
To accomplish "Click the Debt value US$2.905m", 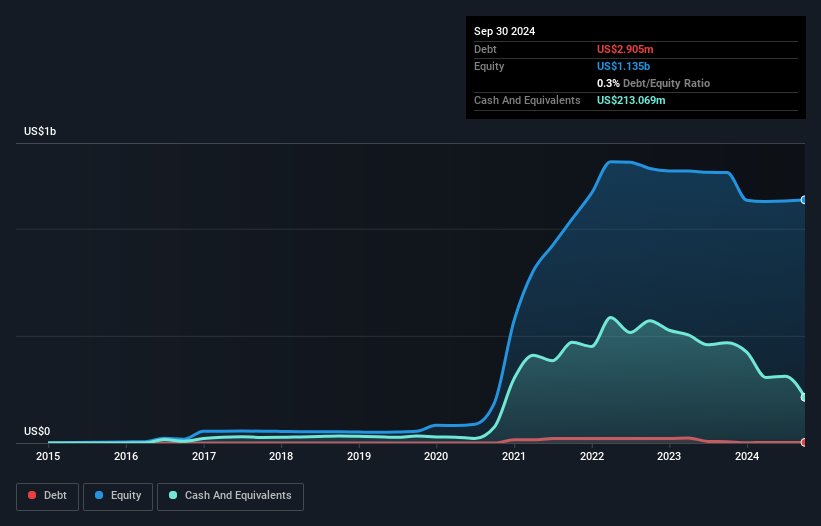I will click(x=625, y=49).
